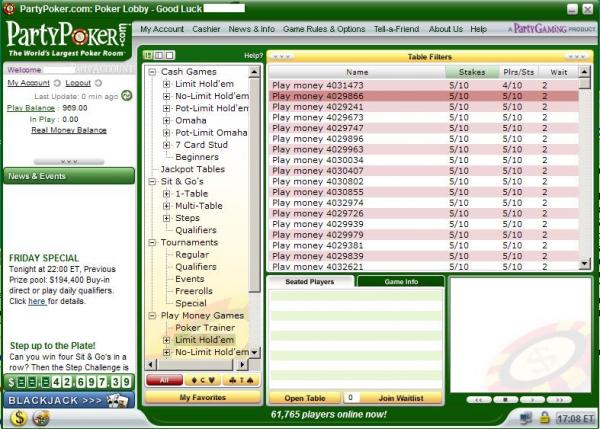Expand the 7 Card Stud node

(x=166, y=145)
